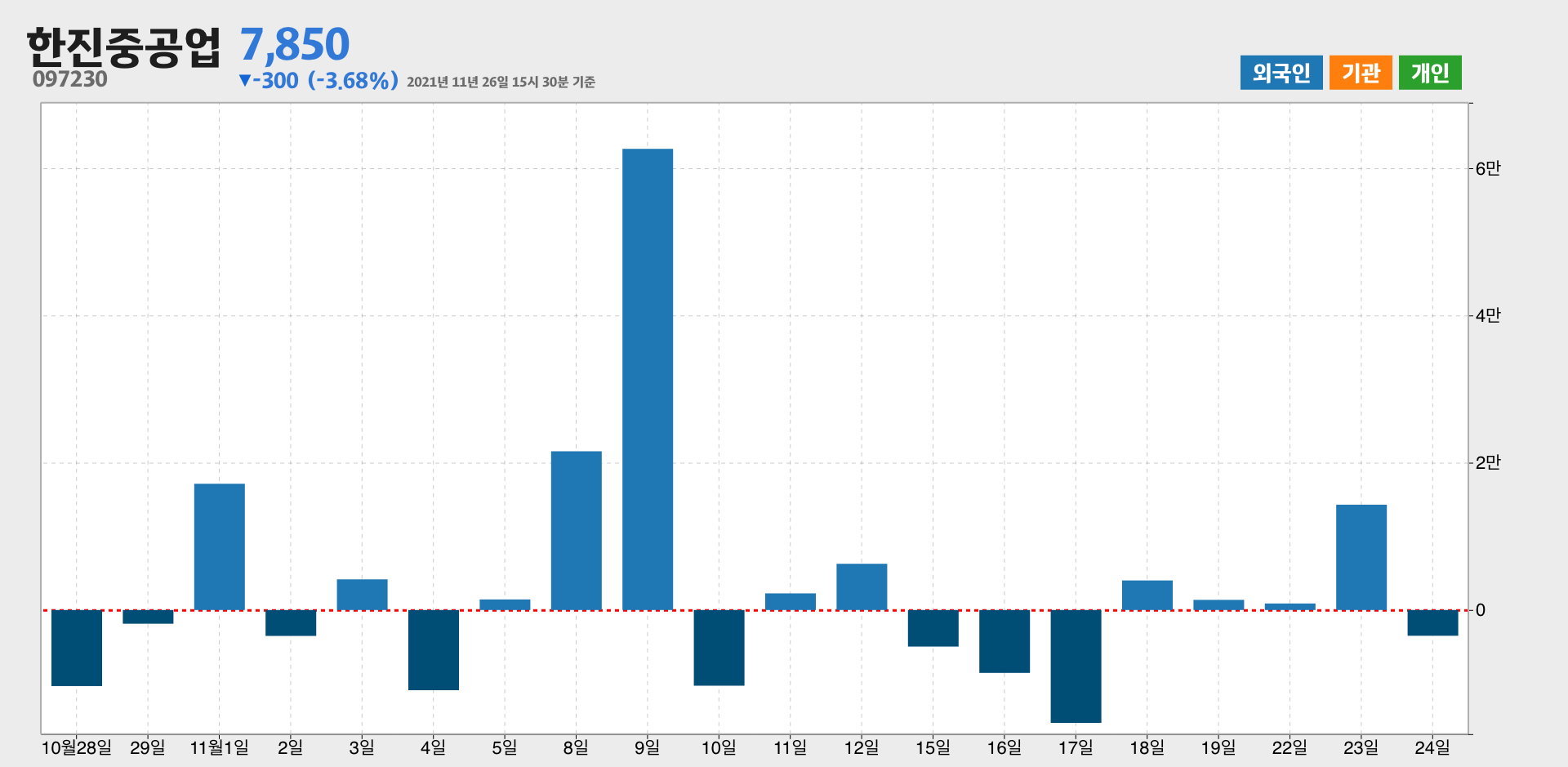Click the 4만 y-axis label
This screenshot has width=1568, height=767.
coord(1488,315)
